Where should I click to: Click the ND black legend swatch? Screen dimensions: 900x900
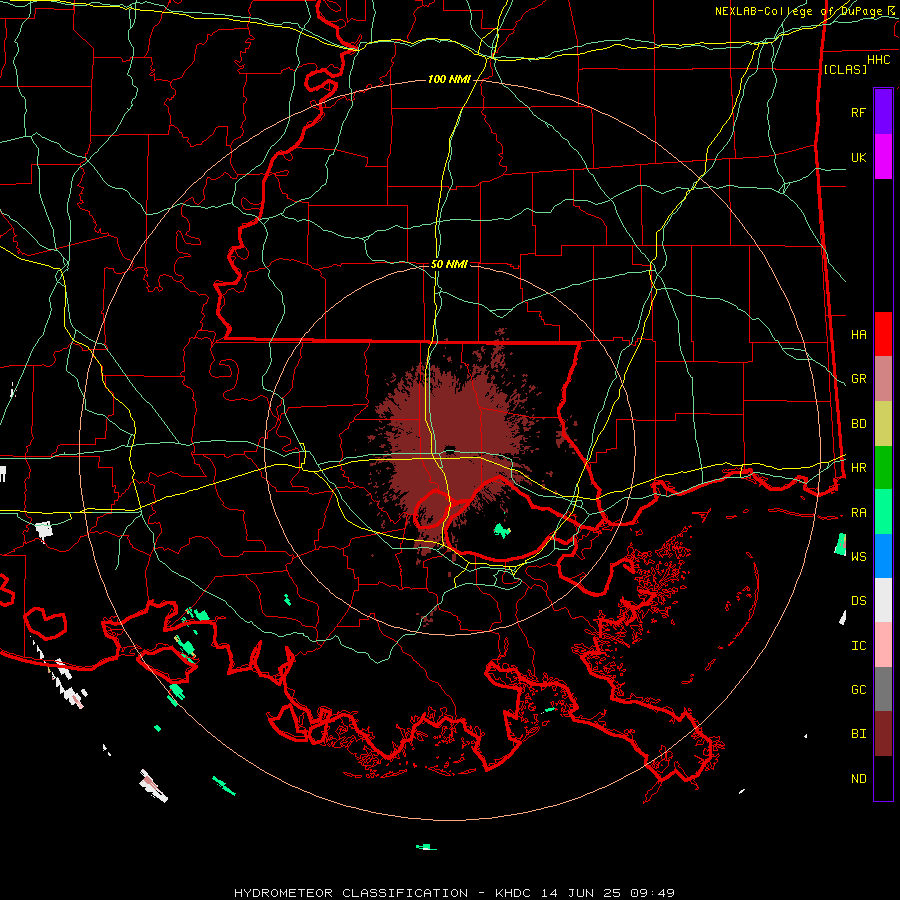[x=883, y=778]
